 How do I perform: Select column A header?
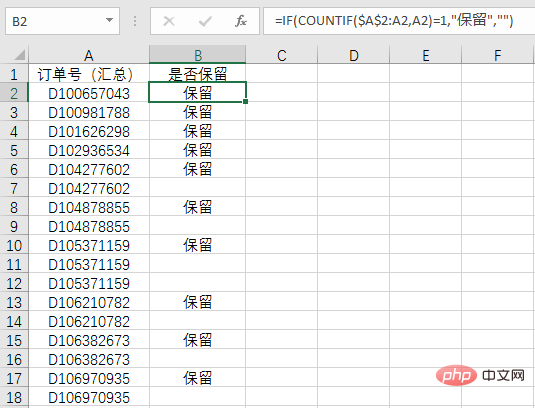(x=89, y=55)
